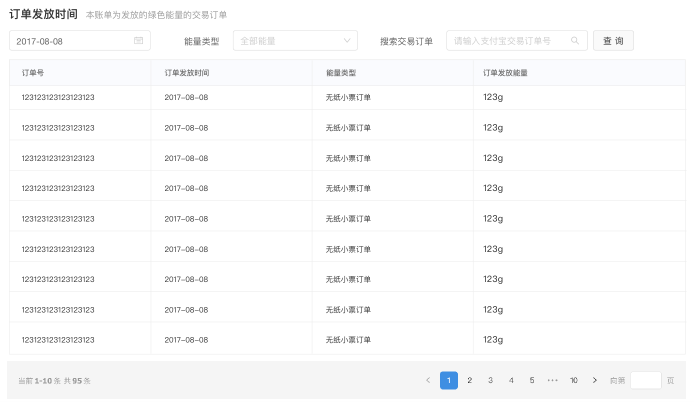Focus the 向第 页 page jump input
The height and width of the screenshot is (402, 694).
646,380
